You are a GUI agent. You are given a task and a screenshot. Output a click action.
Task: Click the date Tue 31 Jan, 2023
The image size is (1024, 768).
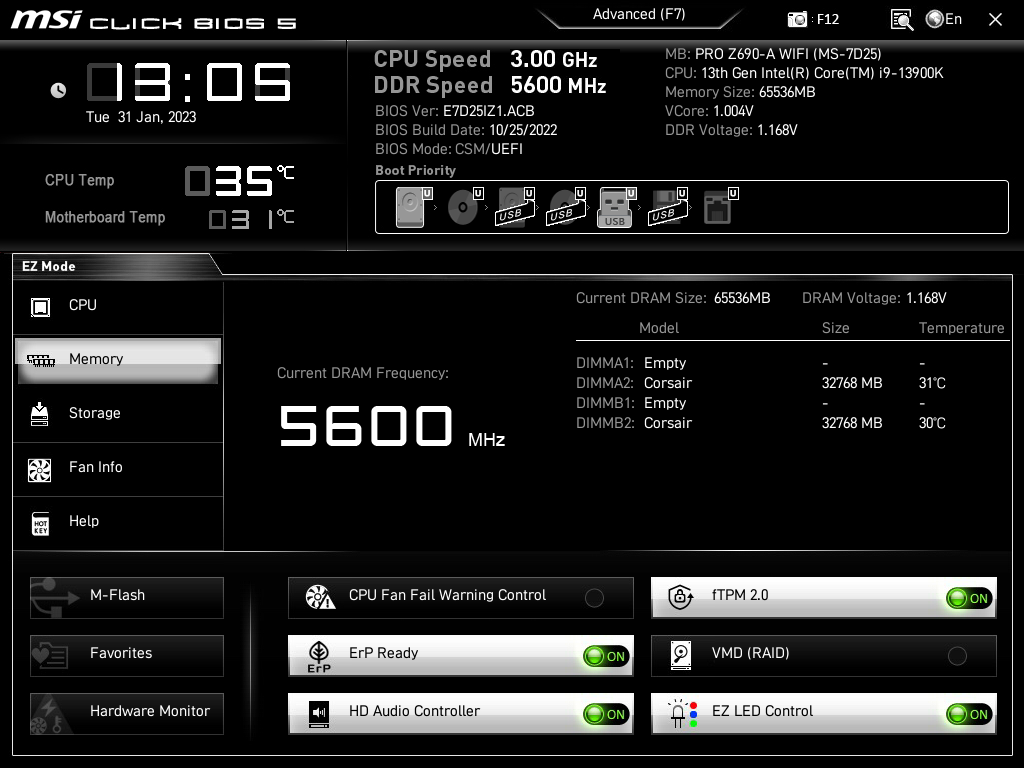(x=141, y=117)
